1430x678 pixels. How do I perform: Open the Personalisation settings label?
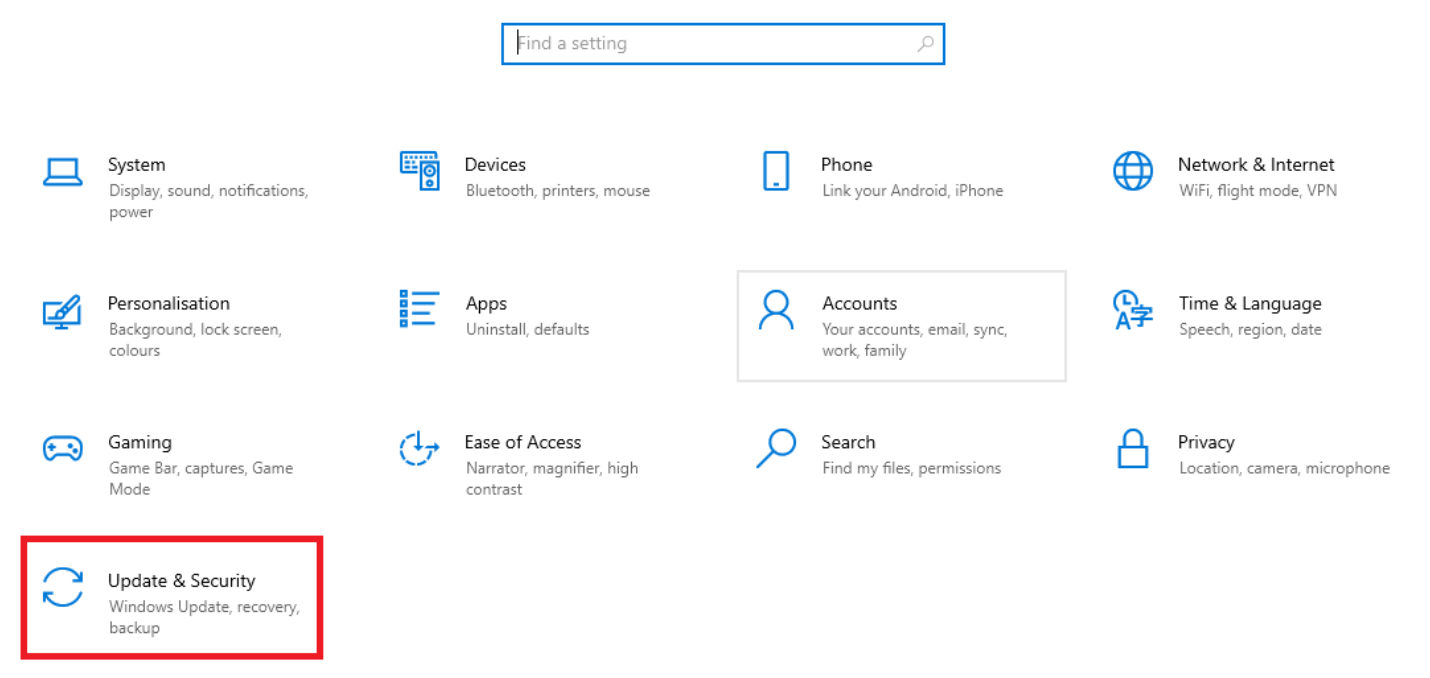coord(169,303)
